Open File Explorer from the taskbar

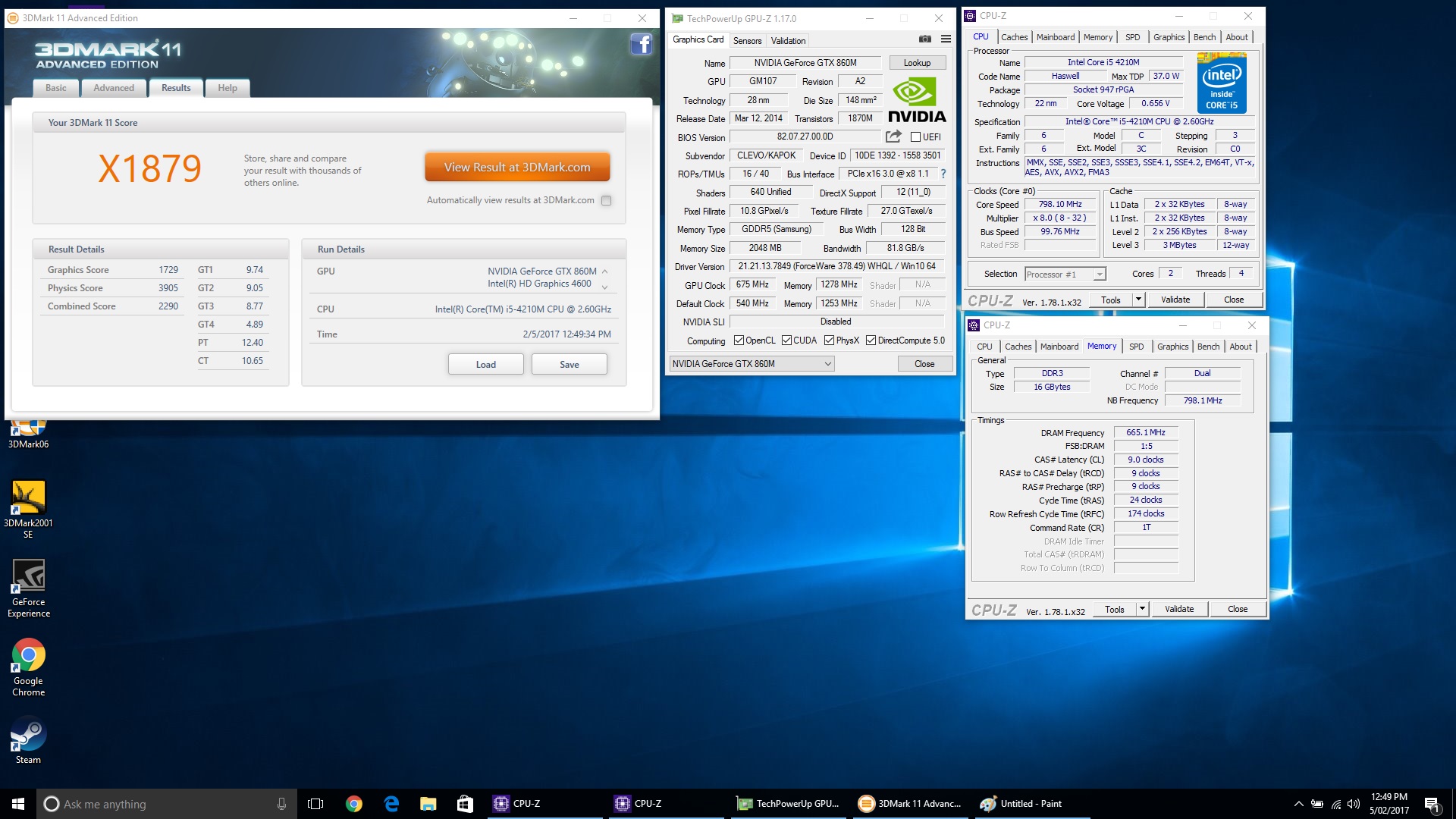tap(428, 804)
